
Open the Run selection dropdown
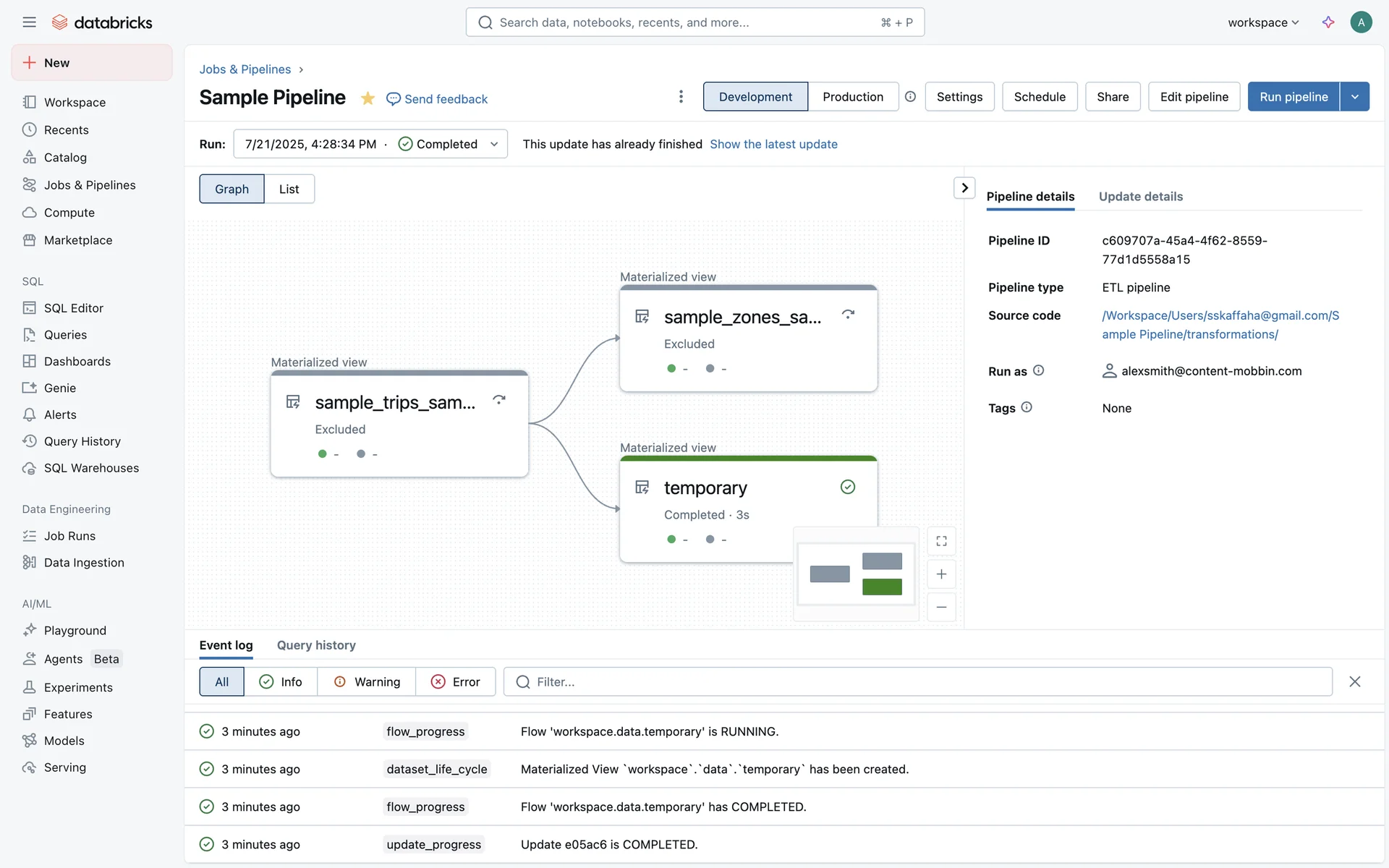[370, 144]
